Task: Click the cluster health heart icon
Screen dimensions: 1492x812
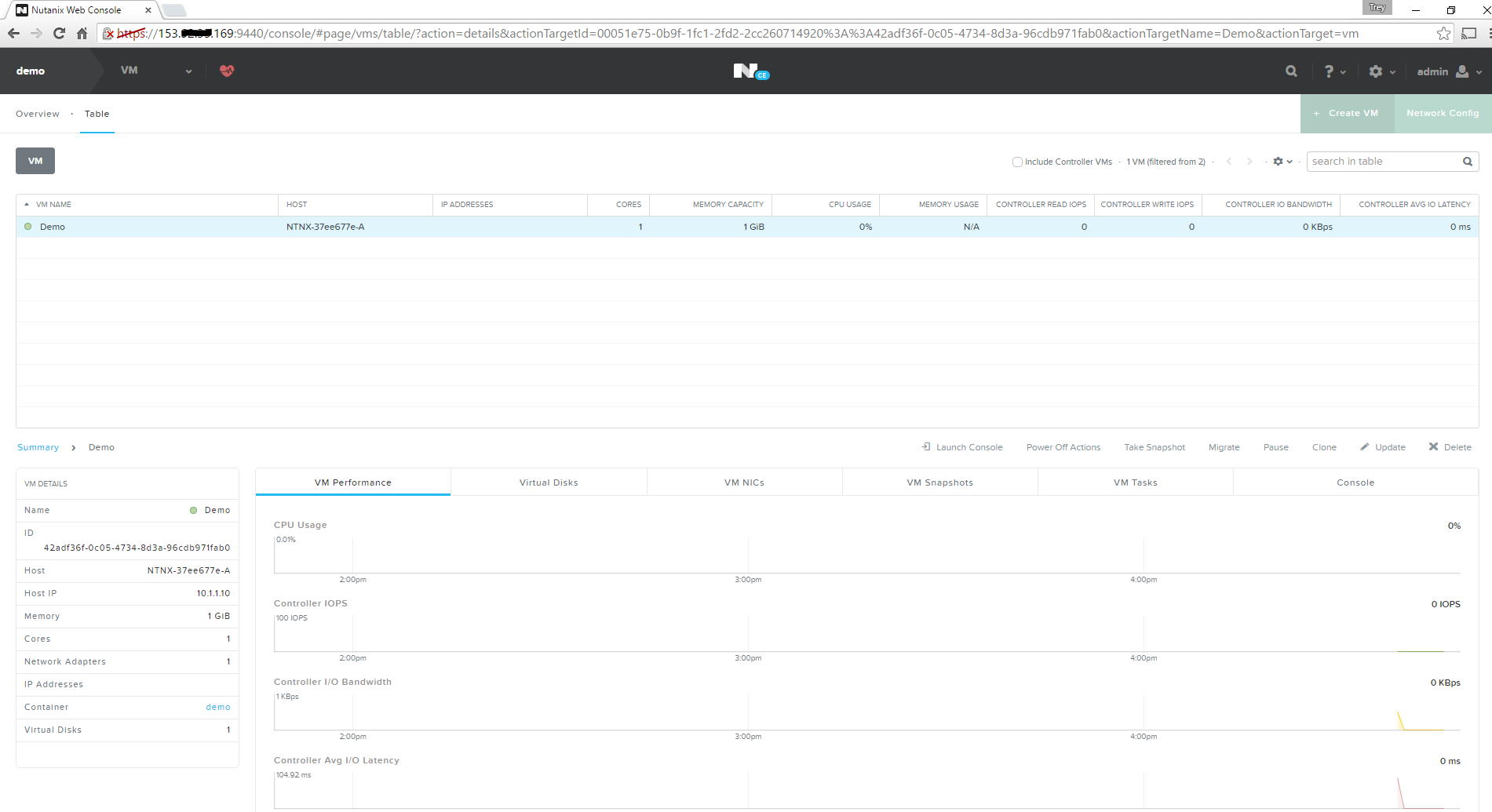Action: tap(226, 71)
